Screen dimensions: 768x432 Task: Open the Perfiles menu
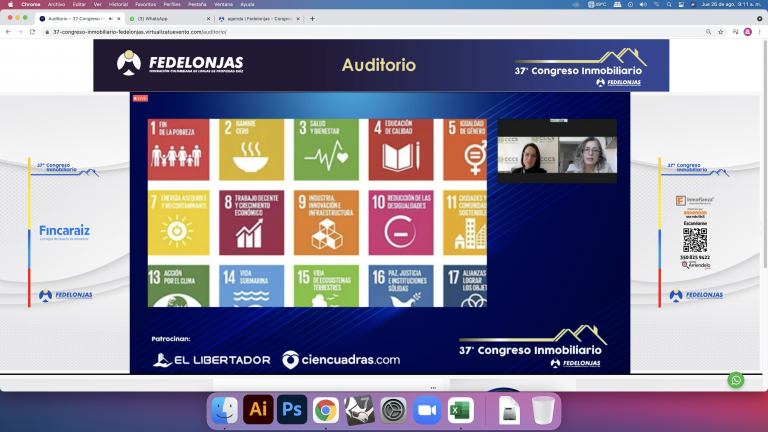point(172,4)
